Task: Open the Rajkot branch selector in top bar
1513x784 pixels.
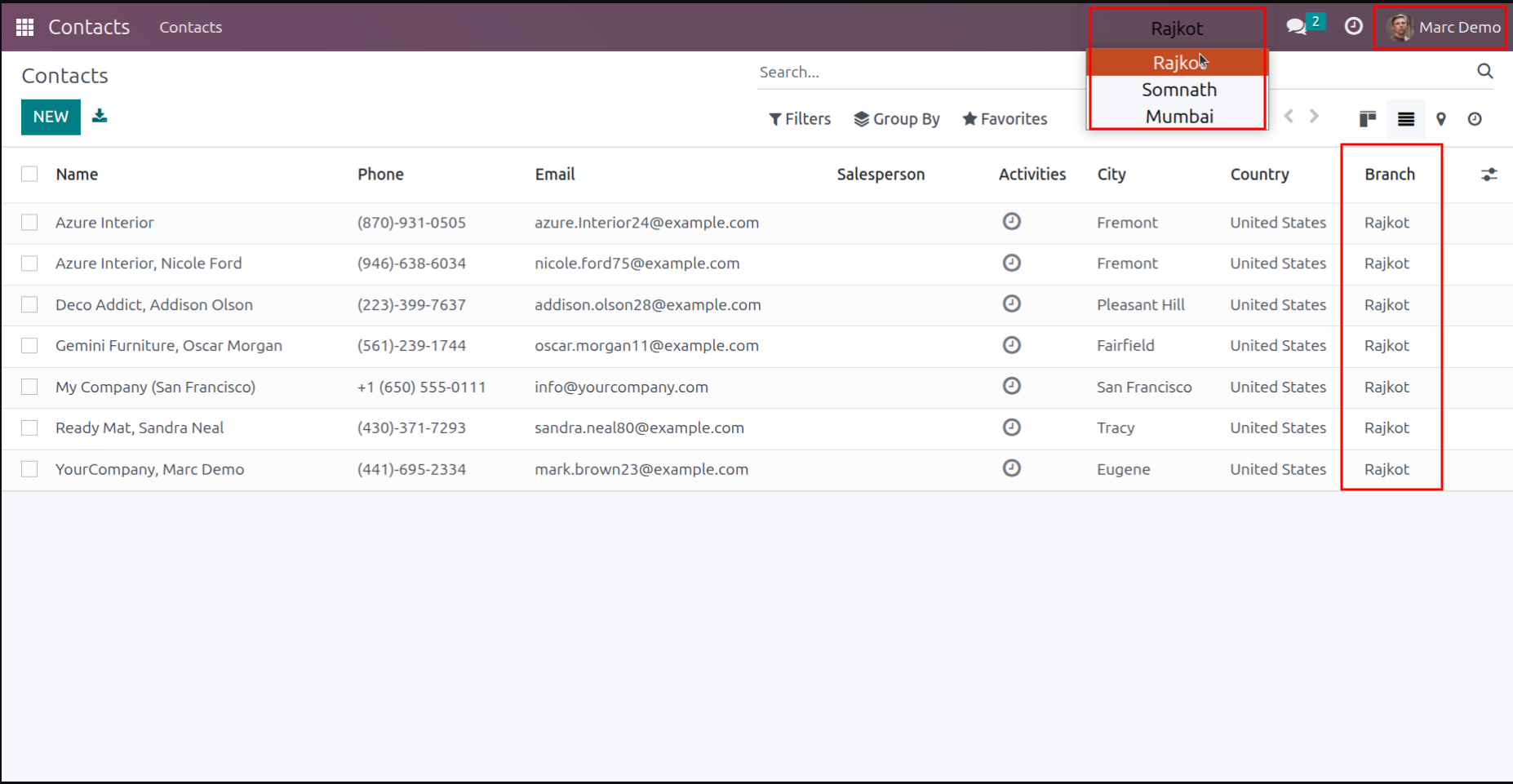Action: (1177, 29)
